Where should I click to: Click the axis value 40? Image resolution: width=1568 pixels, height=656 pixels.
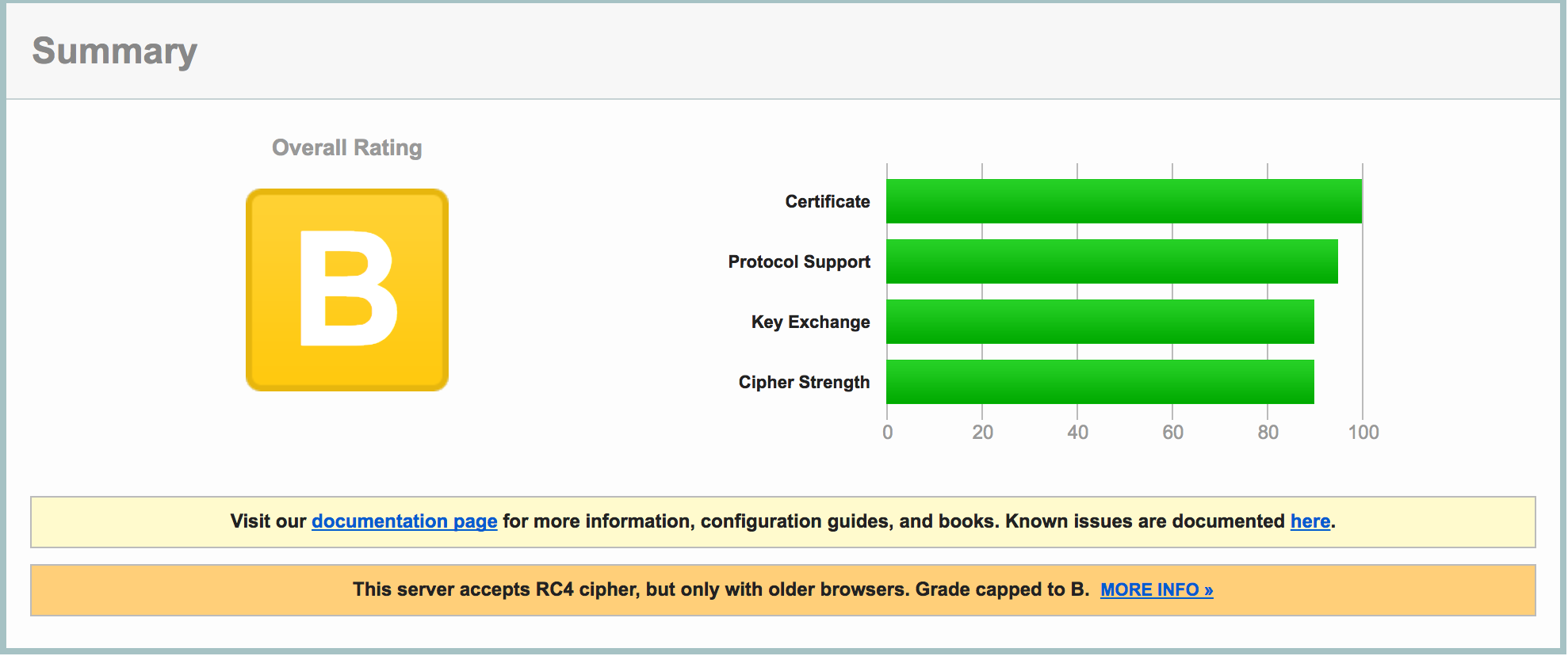pos(1078,433)
